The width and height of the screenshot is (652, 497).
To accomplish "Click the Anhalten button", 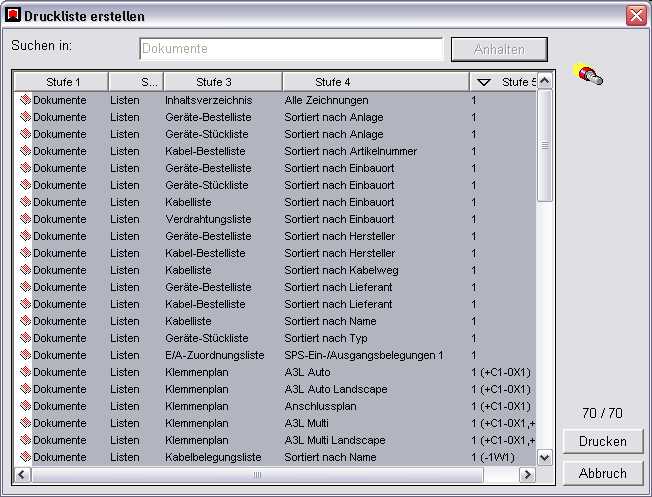I will tap(499, 49).
